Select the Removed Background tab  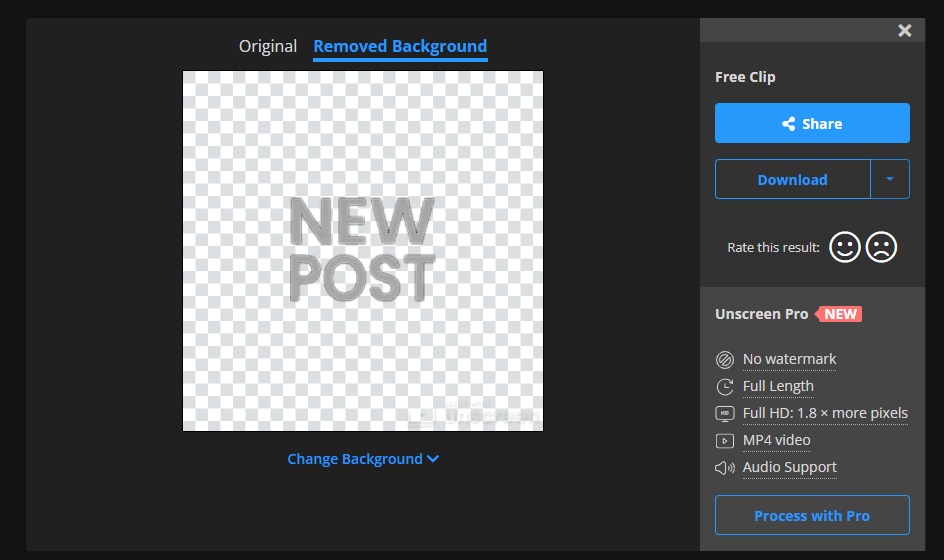(400, 46)
